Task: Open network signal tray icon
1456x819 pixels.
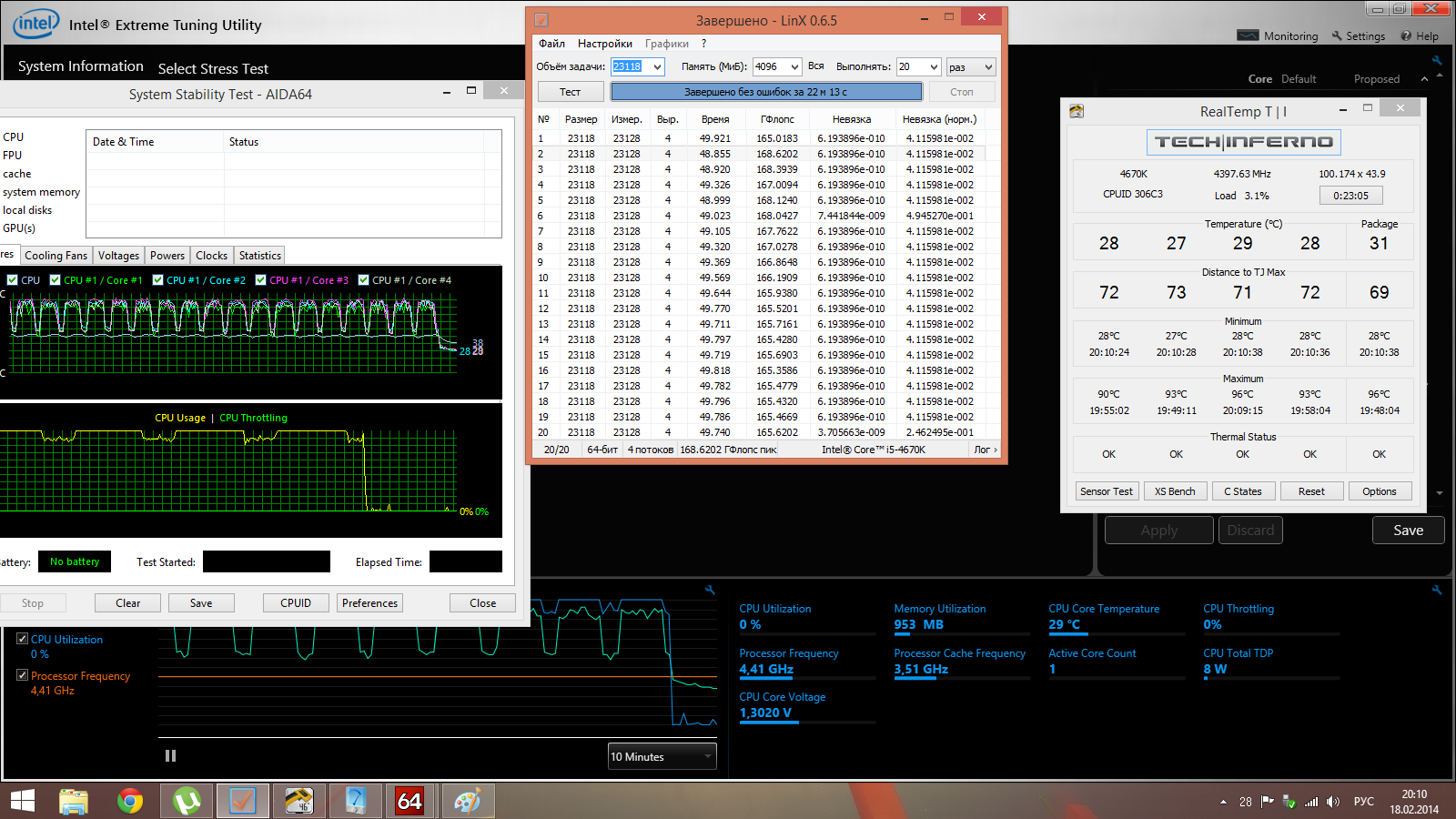Action: pyautogui.click(x=1311, y=802)
